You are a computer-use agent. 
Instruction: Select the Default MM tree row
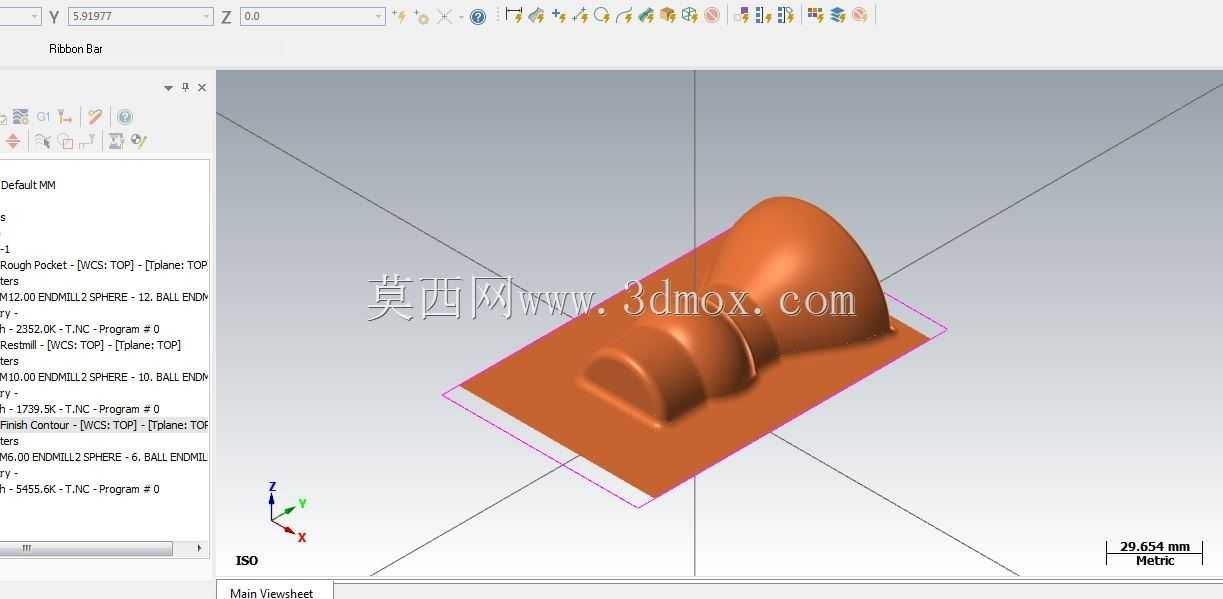tap(28, 185)
